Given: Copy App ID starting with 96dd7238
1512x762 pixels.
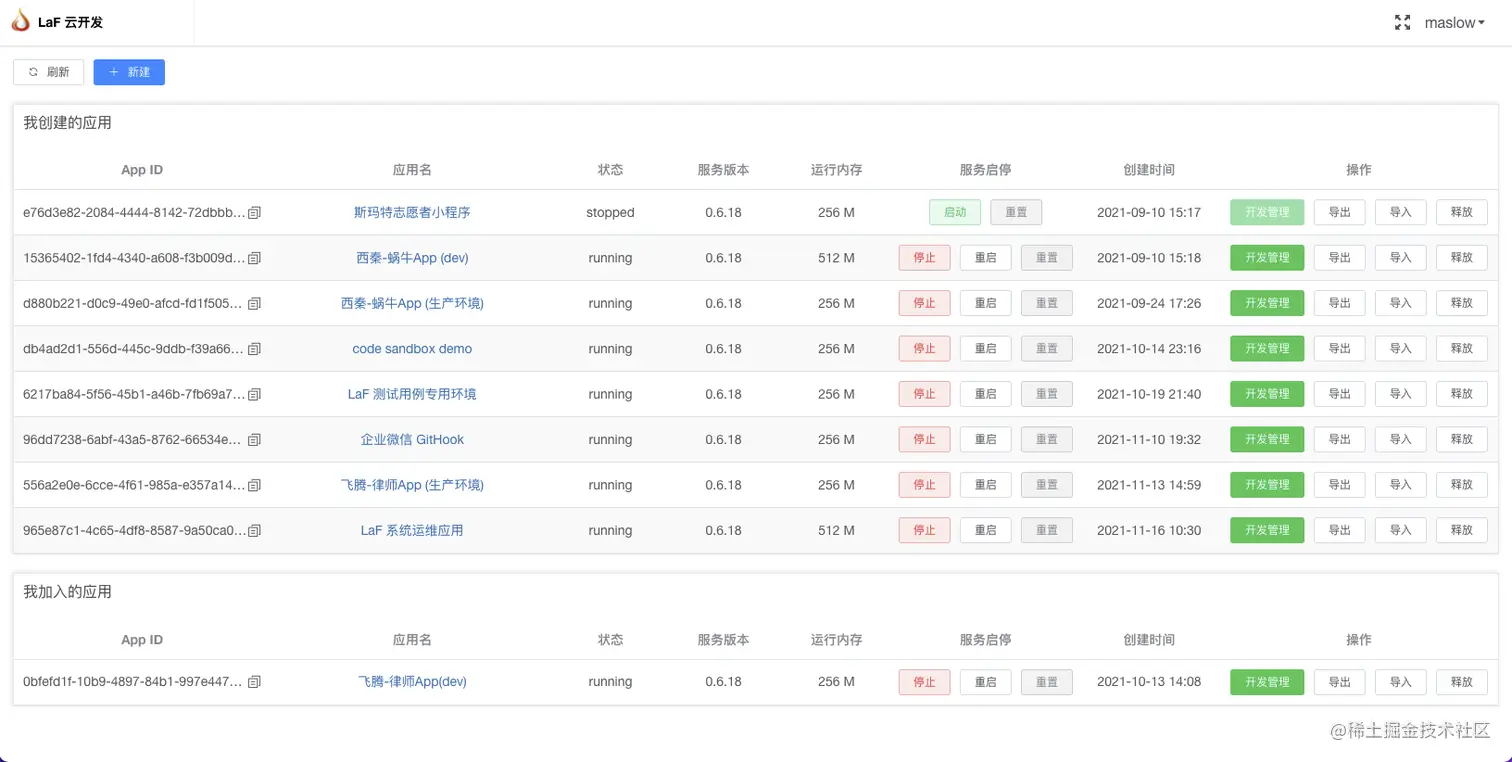Looking at the screenshot, I should coord(254,440).
